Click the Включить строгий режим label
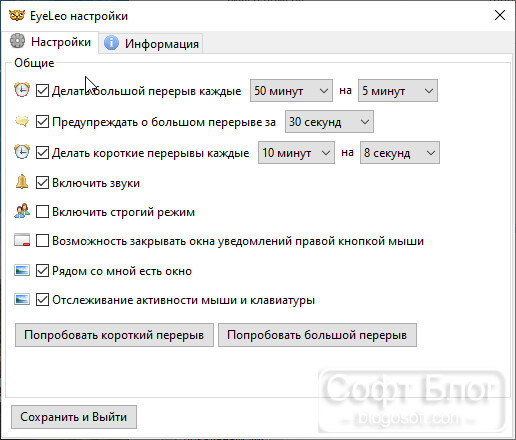This screenshot has height=440, width=516. [x=123, y=212]
